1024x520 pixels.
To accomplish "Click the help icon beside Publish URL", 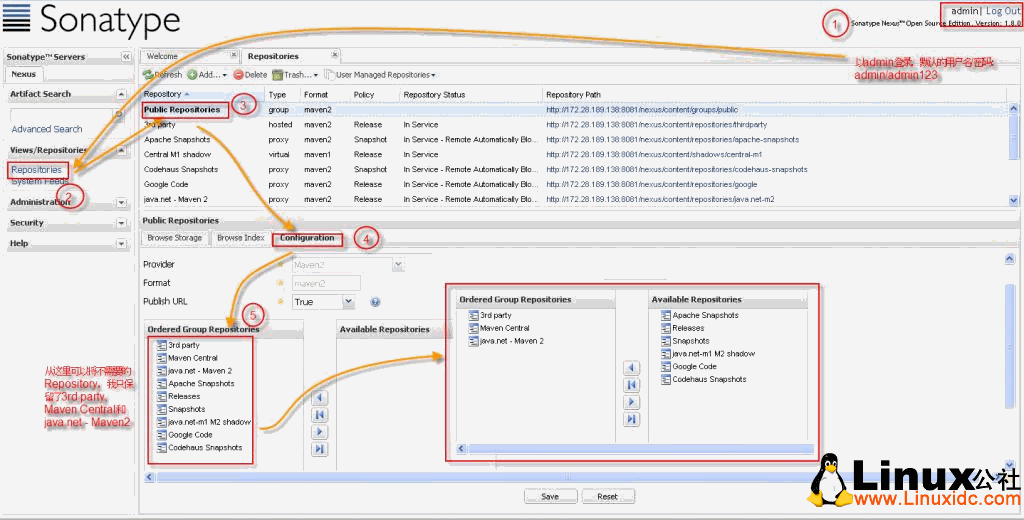I will click(376, 302).
